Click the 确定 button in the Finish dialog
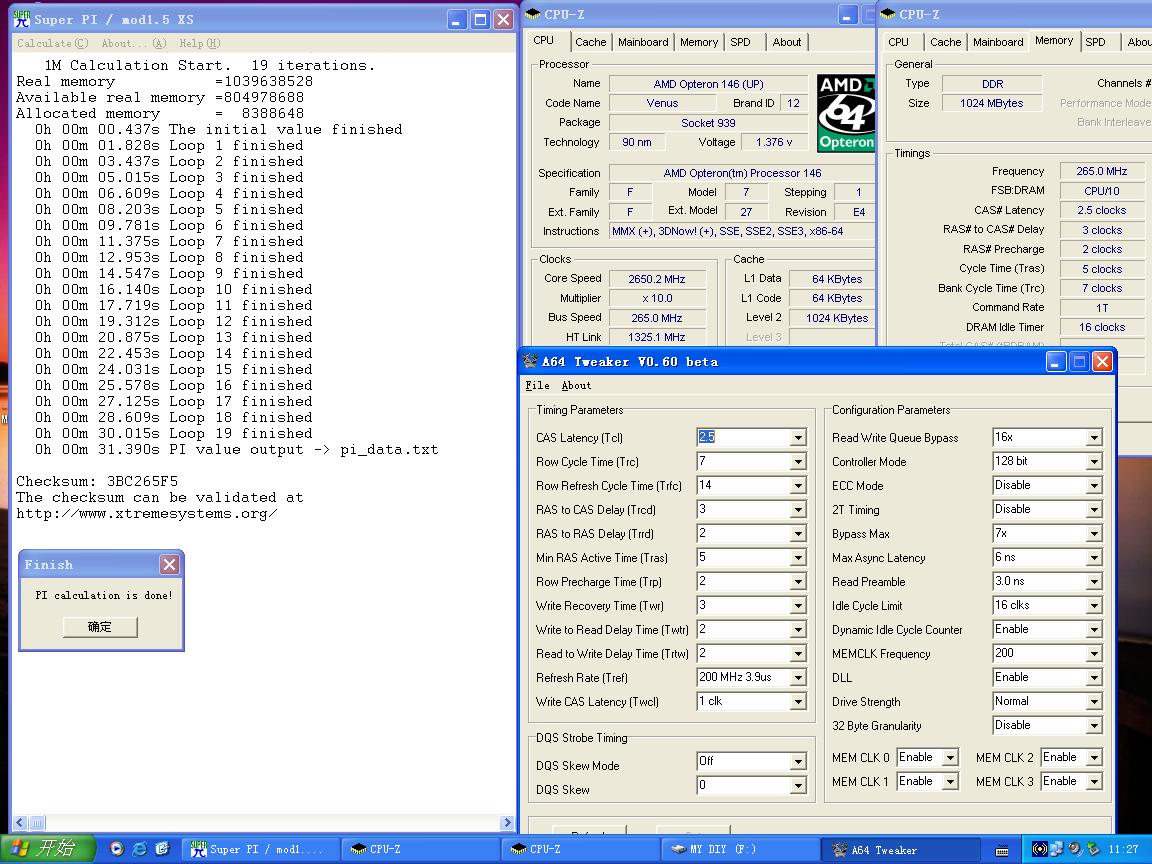This screenshot has width=1152, height=864. (100, 627)
